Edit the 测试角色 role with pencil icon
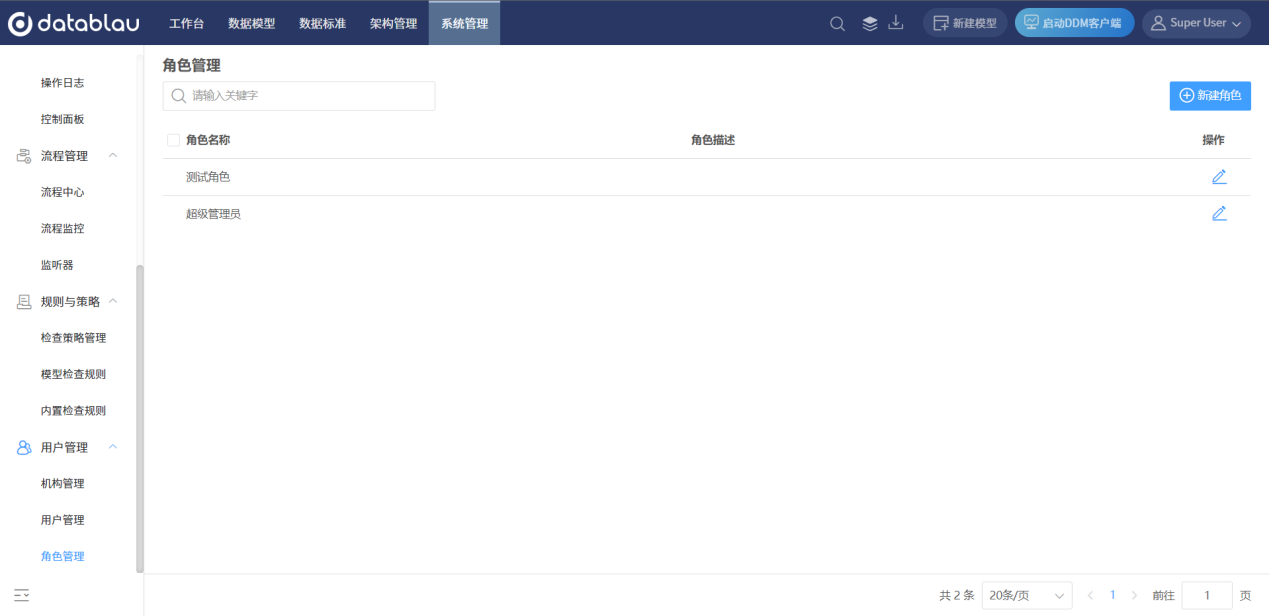 1219,177
